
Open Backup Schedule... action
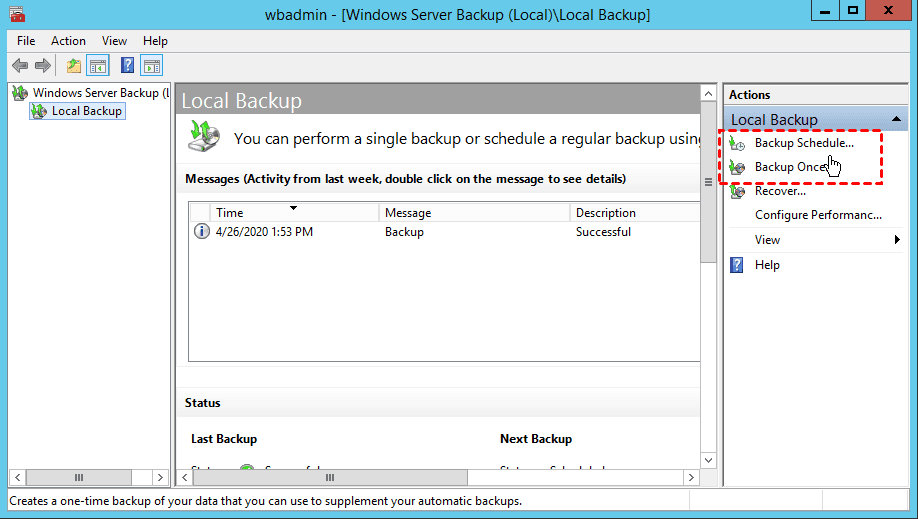click(804, 143)
